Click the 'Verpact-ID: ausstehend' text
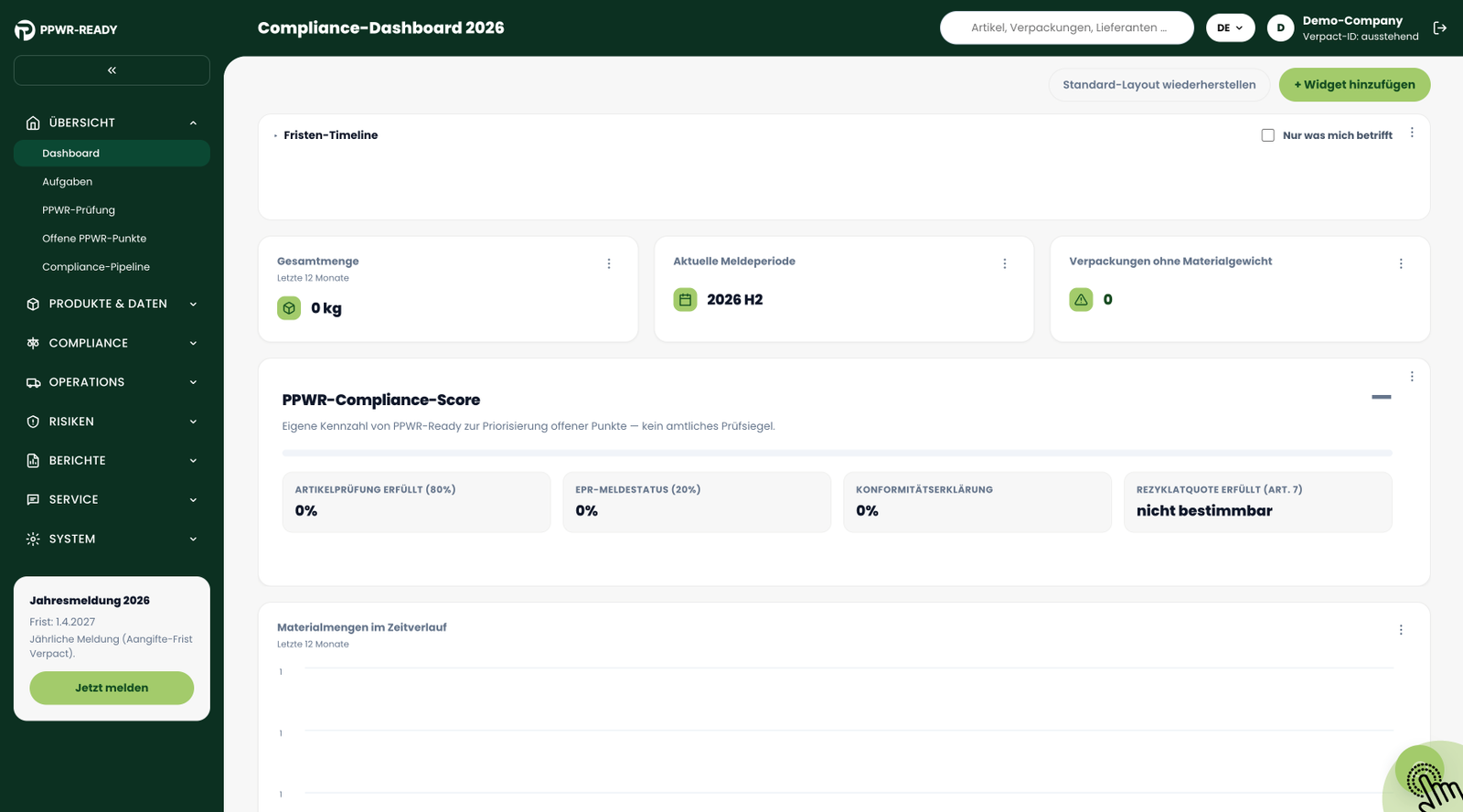Image resolution: width=1463 pixels, height=812 pixels. click(1361, 37)
